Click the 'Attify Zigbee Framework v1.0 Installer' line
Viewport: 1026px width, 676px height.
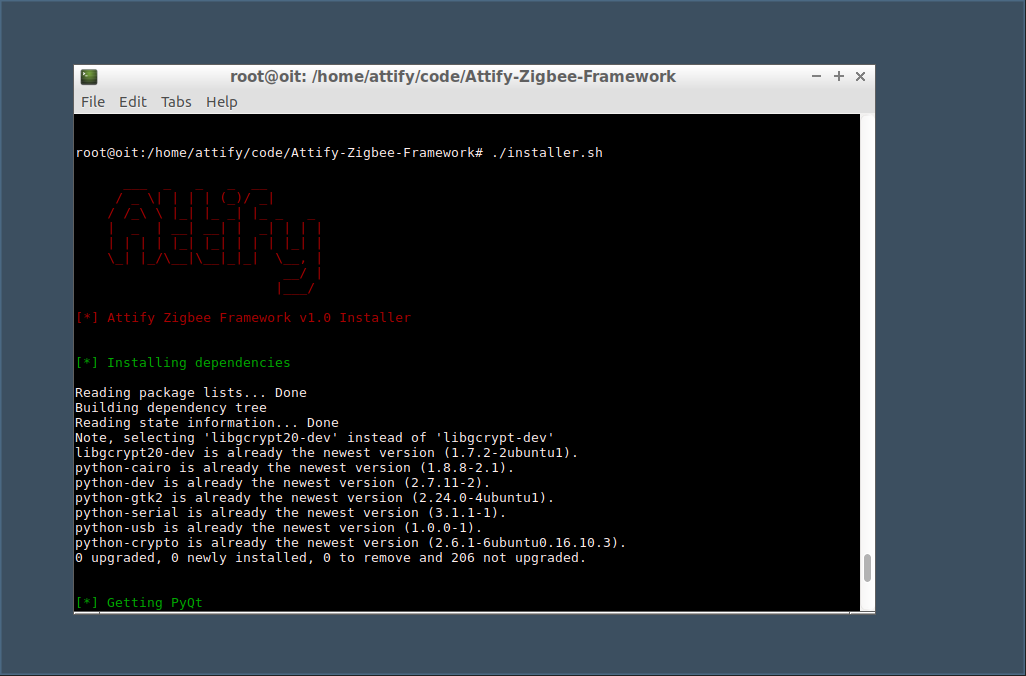241,317
